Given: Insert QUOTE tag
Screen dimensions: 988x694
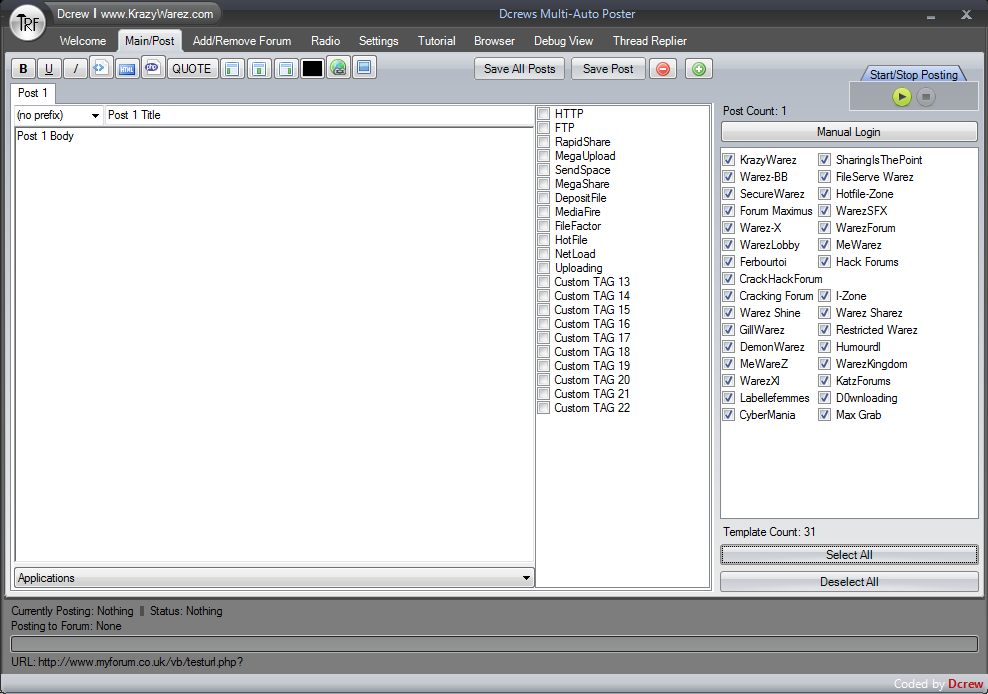Looking at the screenshot, I should click(x=192, y=69).
